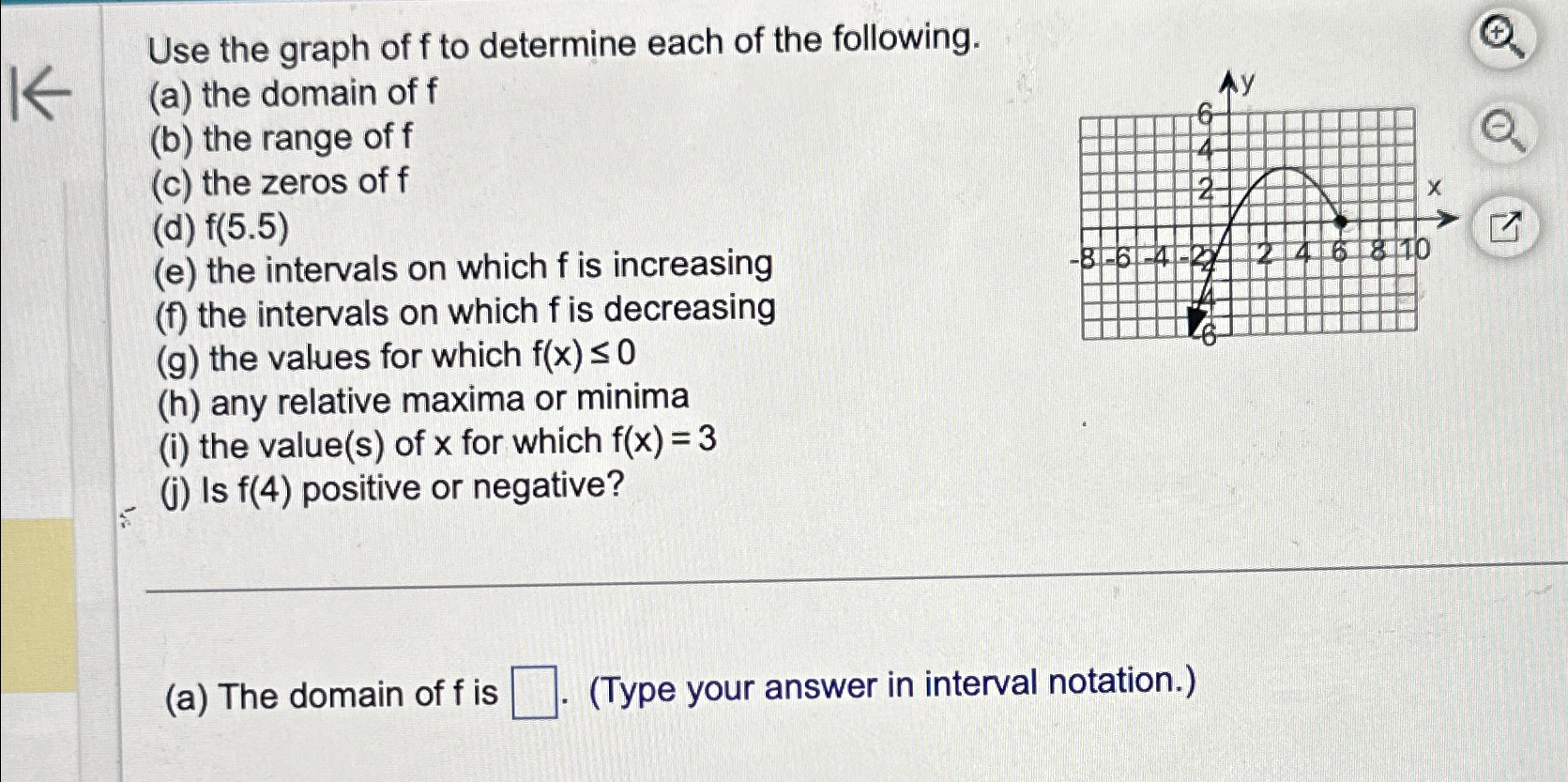Image resolution: width=1568 pixels, height=782 pixels.
Task: Click the line '(d) f(5.5)'
Action: click(221, 226)
